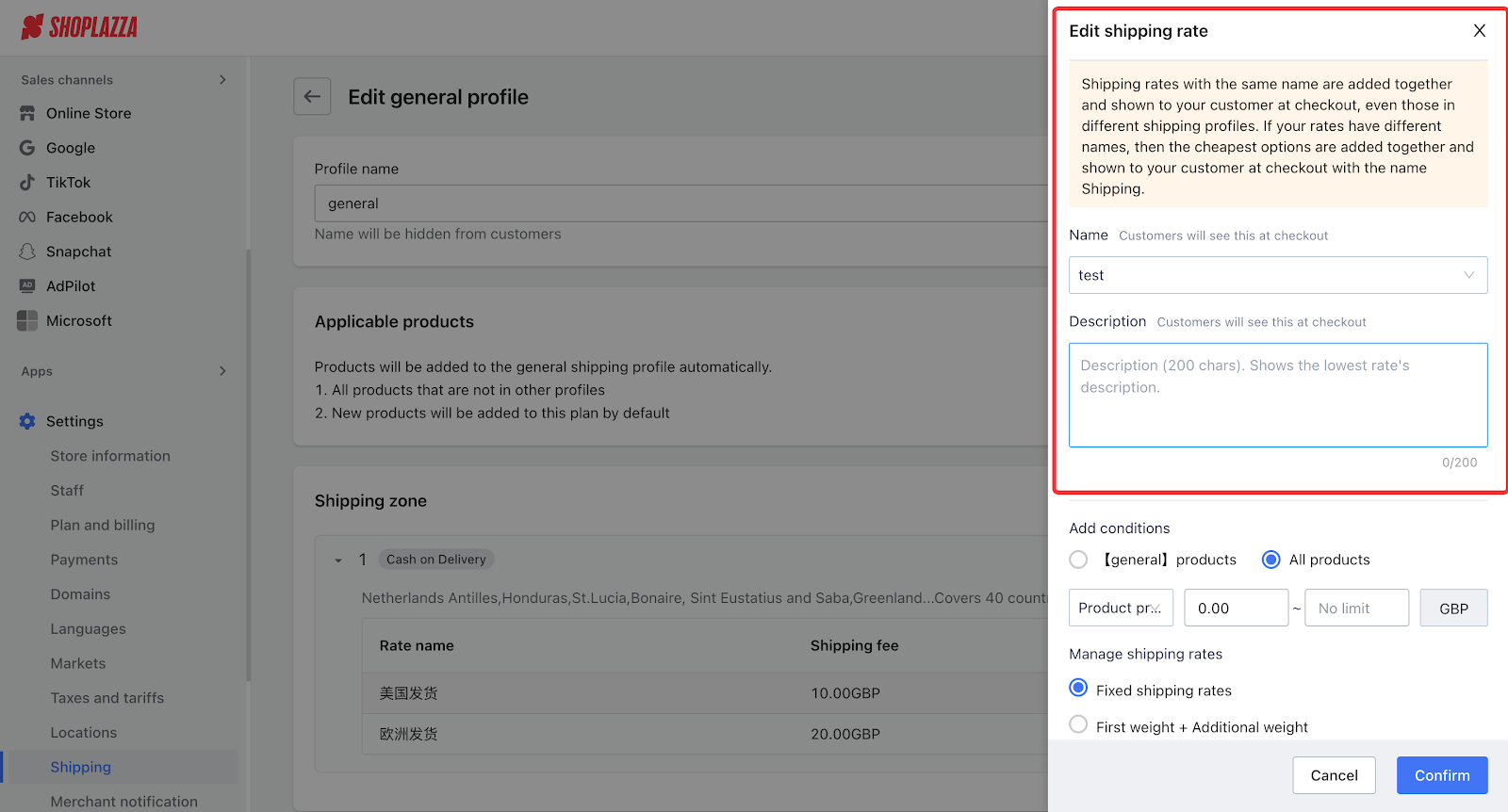Click the Facebook channel icon
1508x812 pixels.
click(x=27, y=218)
